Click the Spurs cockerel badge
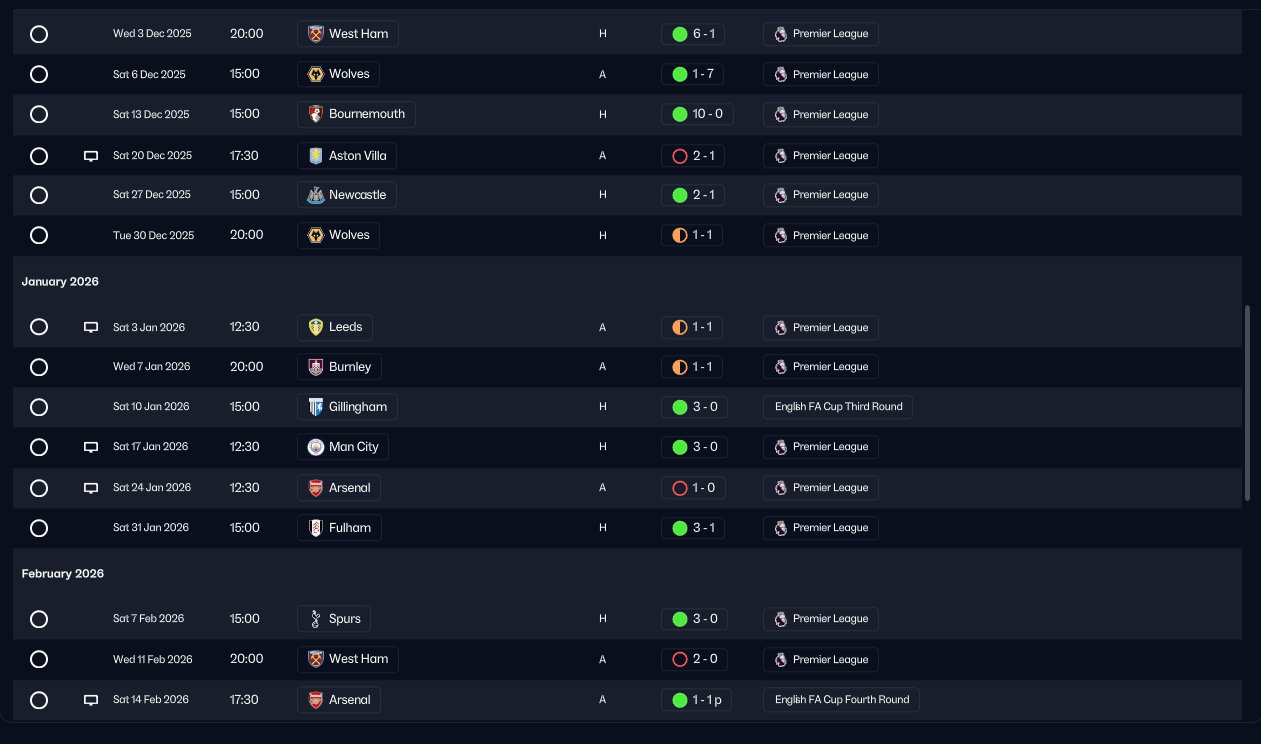Screen dimensions: 1261x744 316,619
